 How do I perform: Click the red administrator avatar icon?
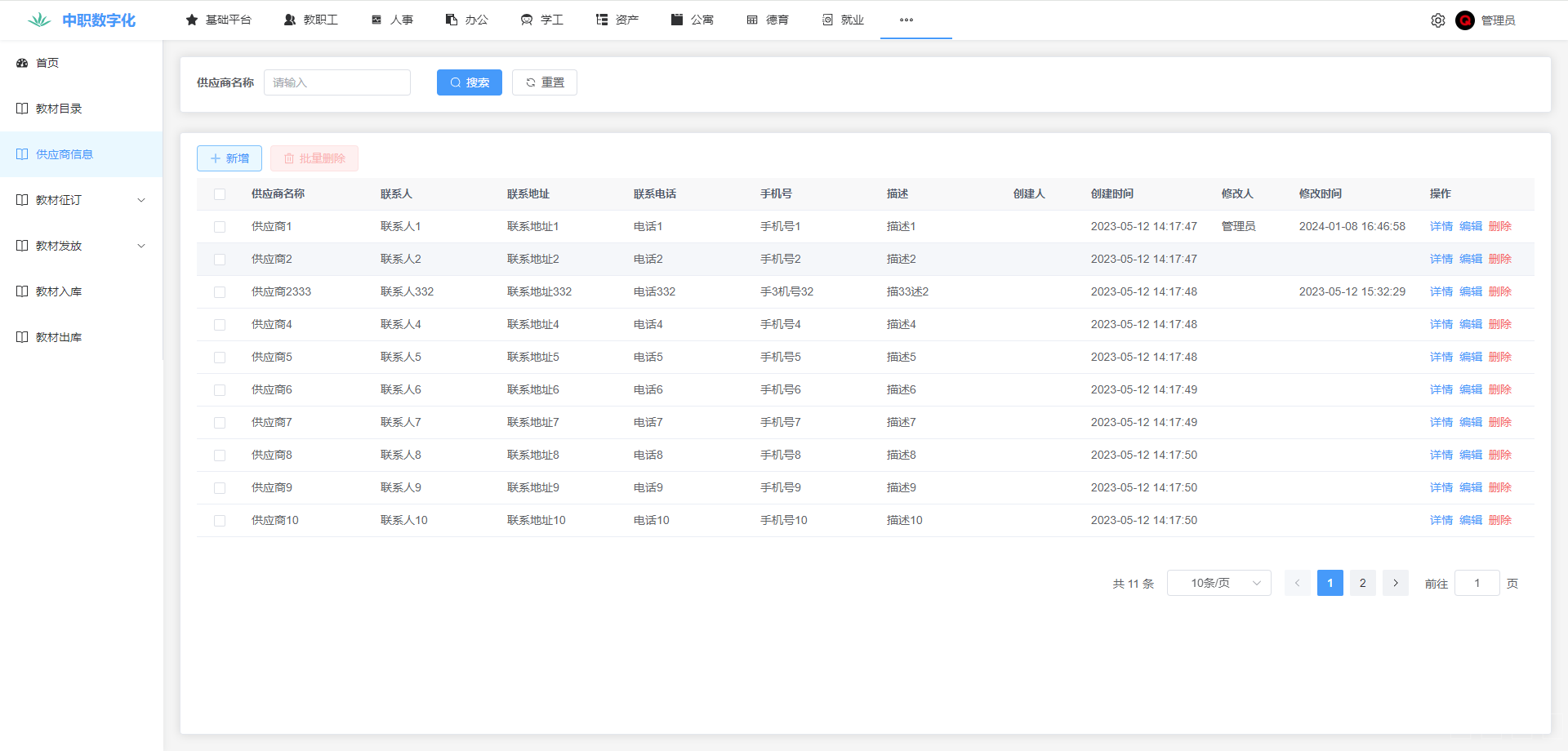coord(1464,20)
